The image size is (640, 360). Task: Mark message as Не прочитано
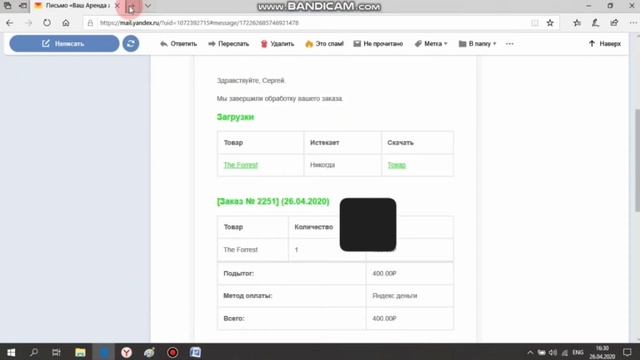click(x=378, y=44)
